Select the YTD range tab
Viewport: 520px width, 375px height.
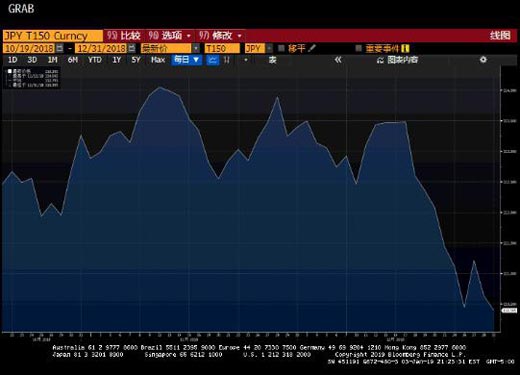tap(95, 60)
